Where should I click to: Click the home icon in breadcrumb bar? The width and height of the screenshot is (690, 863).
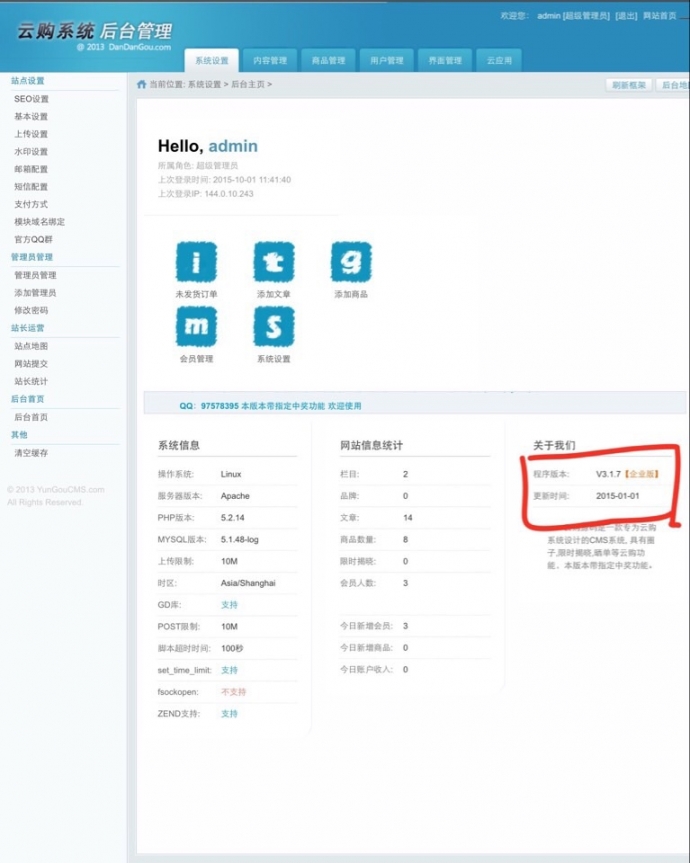tap(141, 84)
